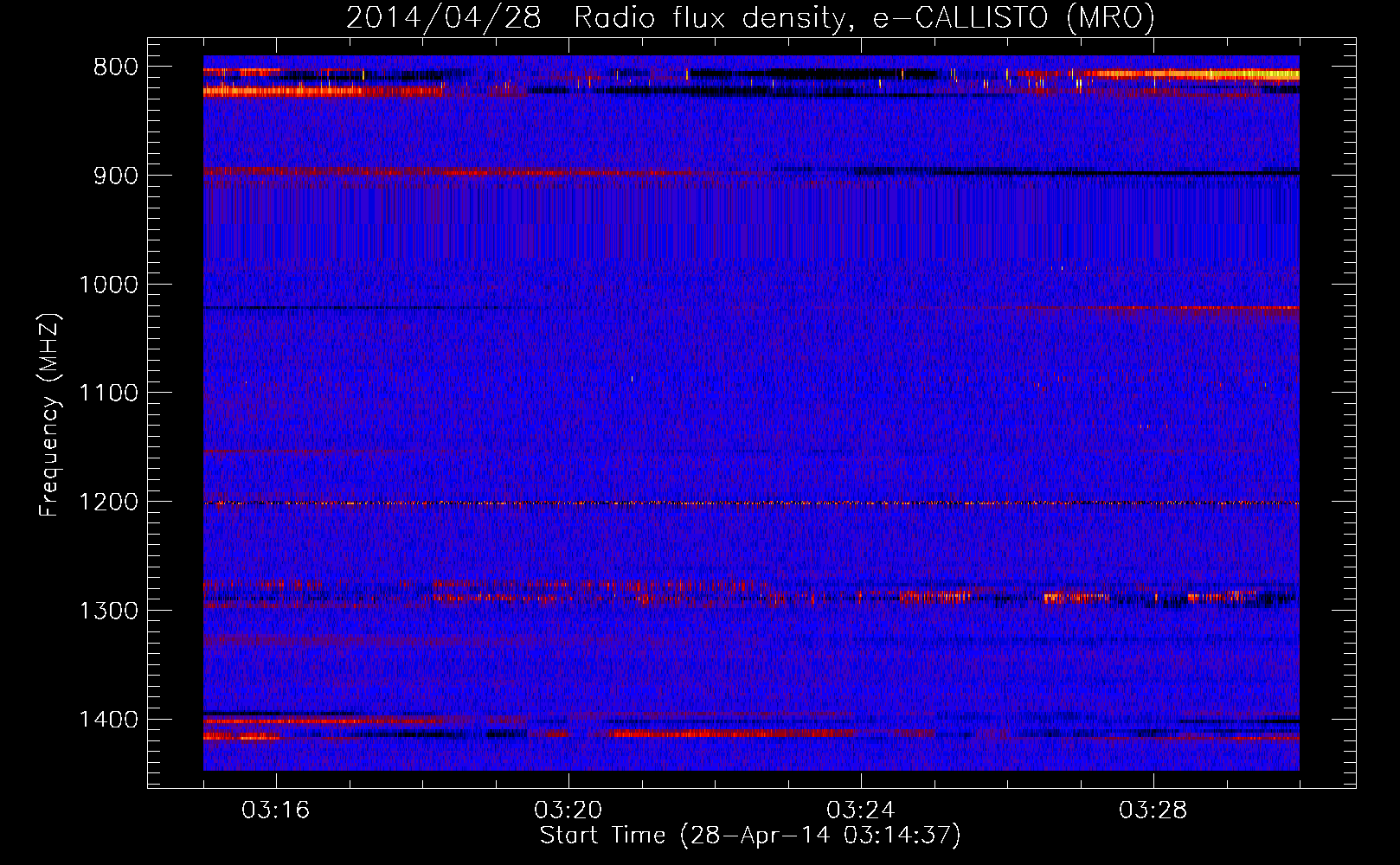Screen dimensions: 1400x865
Task: Click the 1200 frequency tick label
Action: tap(108, 503)
